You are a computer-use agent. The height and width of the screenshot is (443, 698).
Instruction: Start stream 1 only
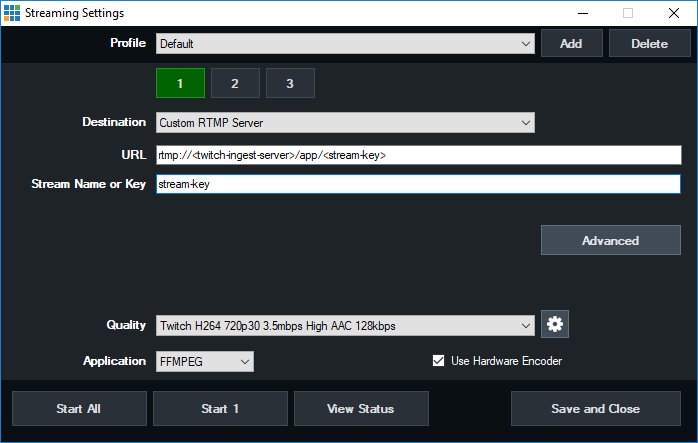(x=220, y=408)
